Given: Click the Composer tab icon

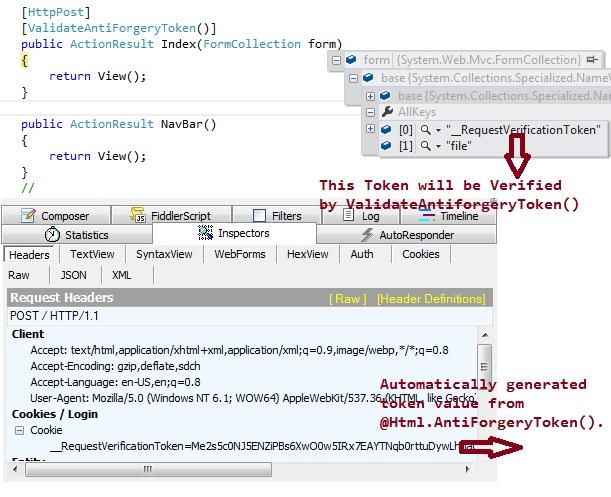Looking at the screenshot, I should [27, 215].
